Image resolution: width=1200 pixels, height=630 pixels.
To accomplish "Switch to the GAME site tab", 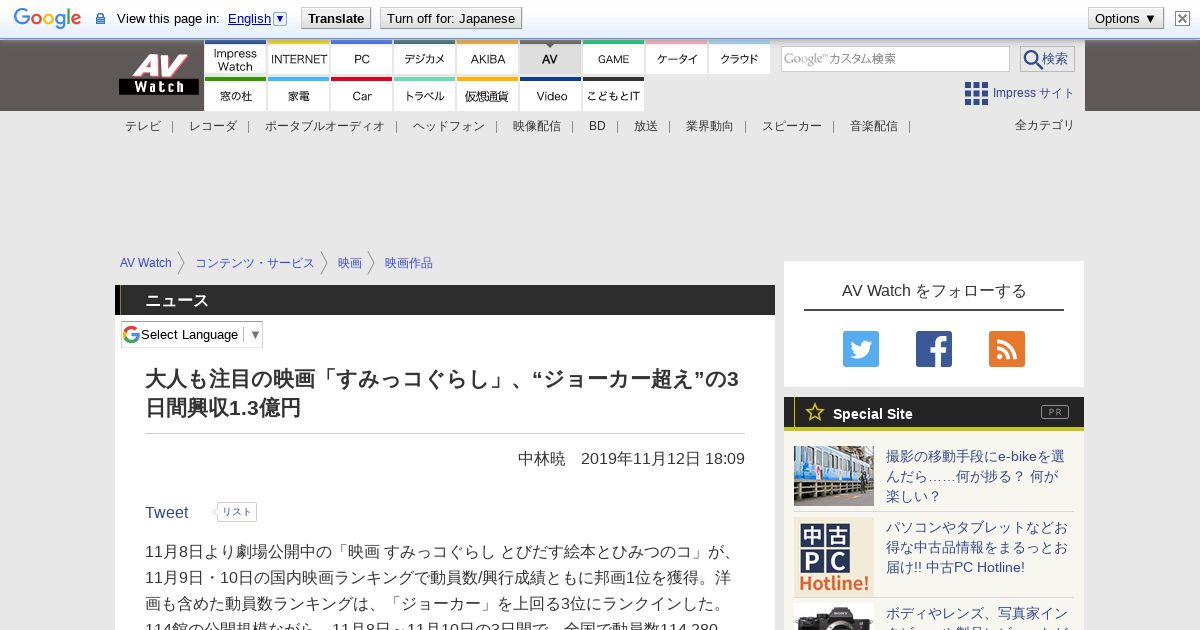I will (x=613, y=59).
